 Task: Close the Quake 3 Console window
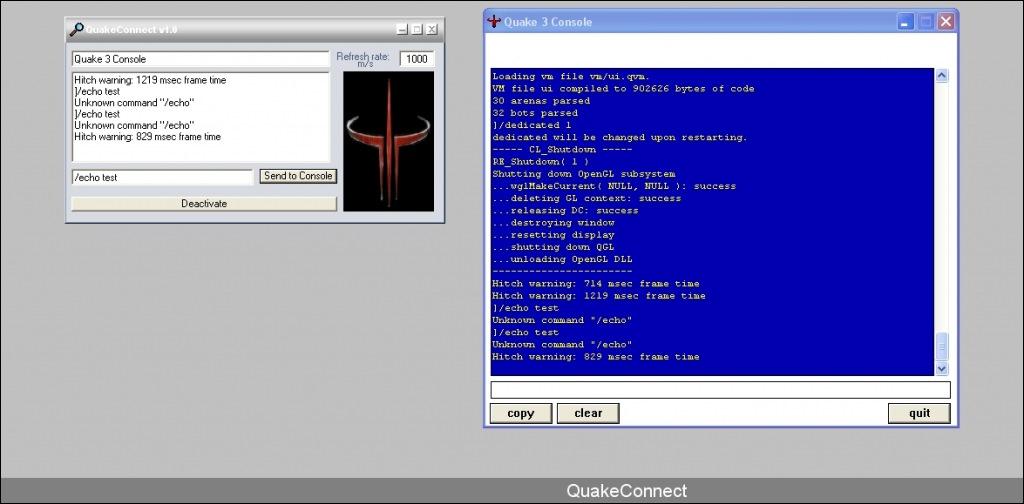(946, 21)
